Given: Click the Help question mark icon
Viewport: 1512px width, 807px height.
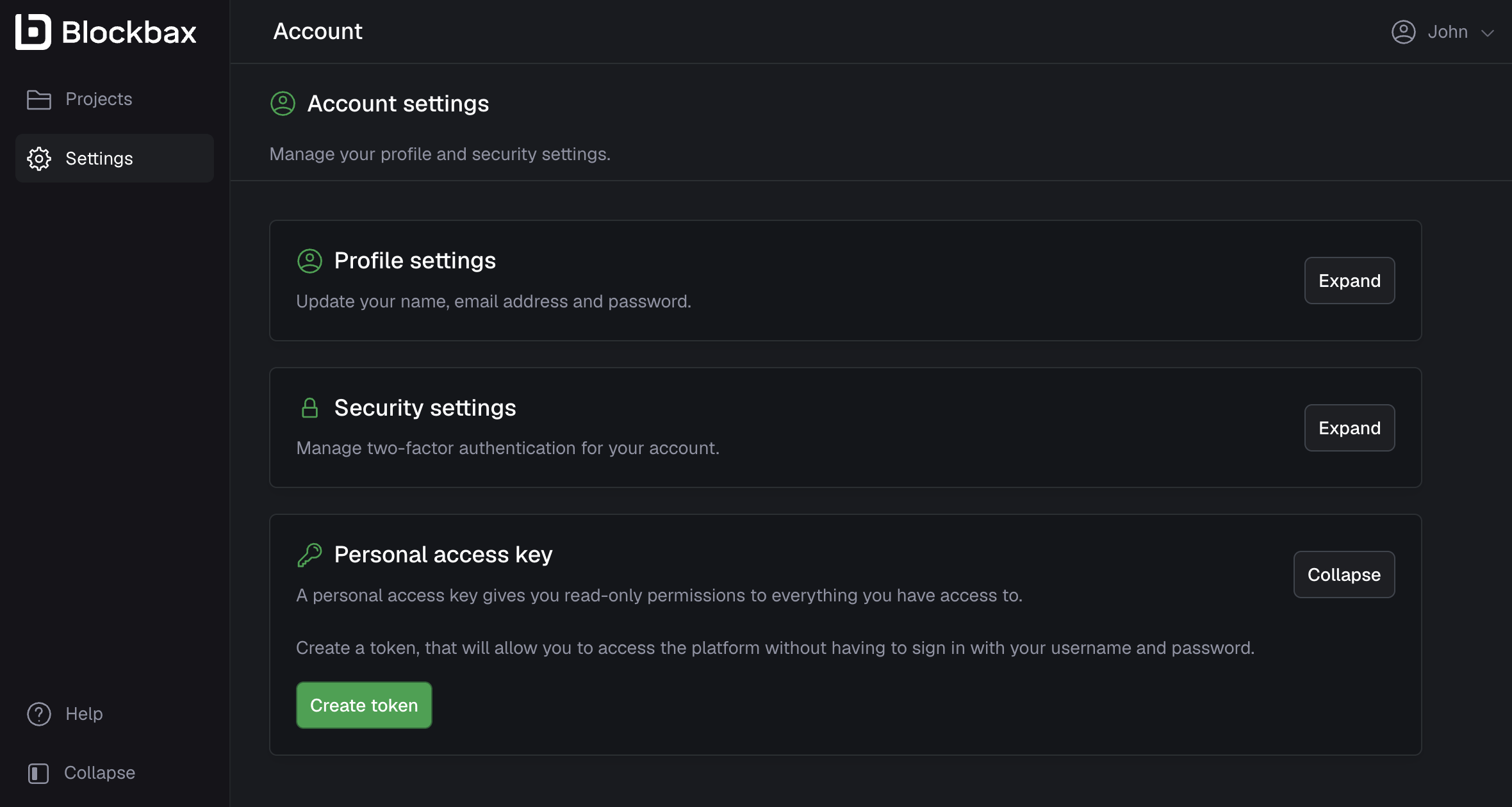Looking at the screenshot, I should pos(39,713).
